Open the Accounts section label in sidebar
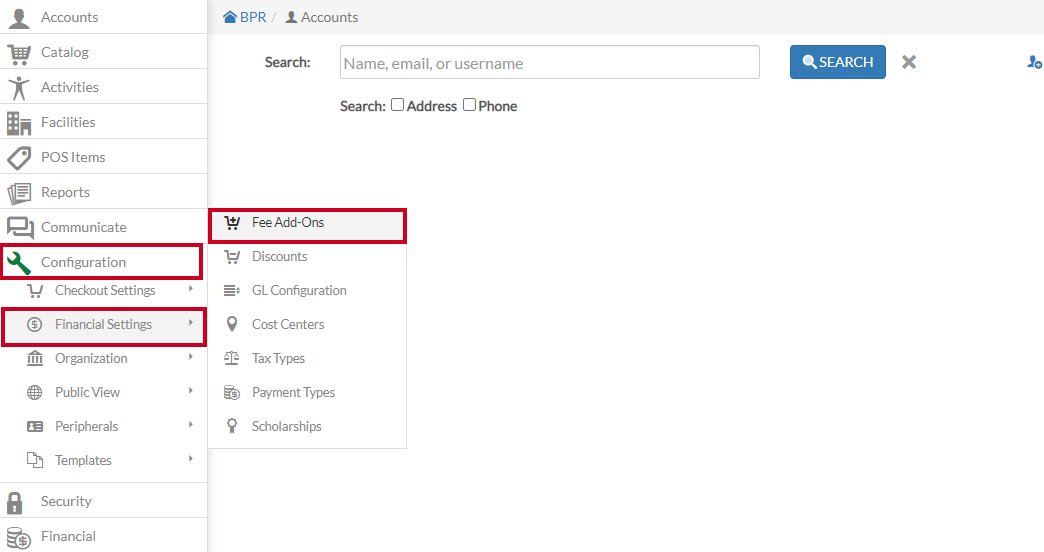This screenshot has height=552, width=1044. tap(69, 17)
